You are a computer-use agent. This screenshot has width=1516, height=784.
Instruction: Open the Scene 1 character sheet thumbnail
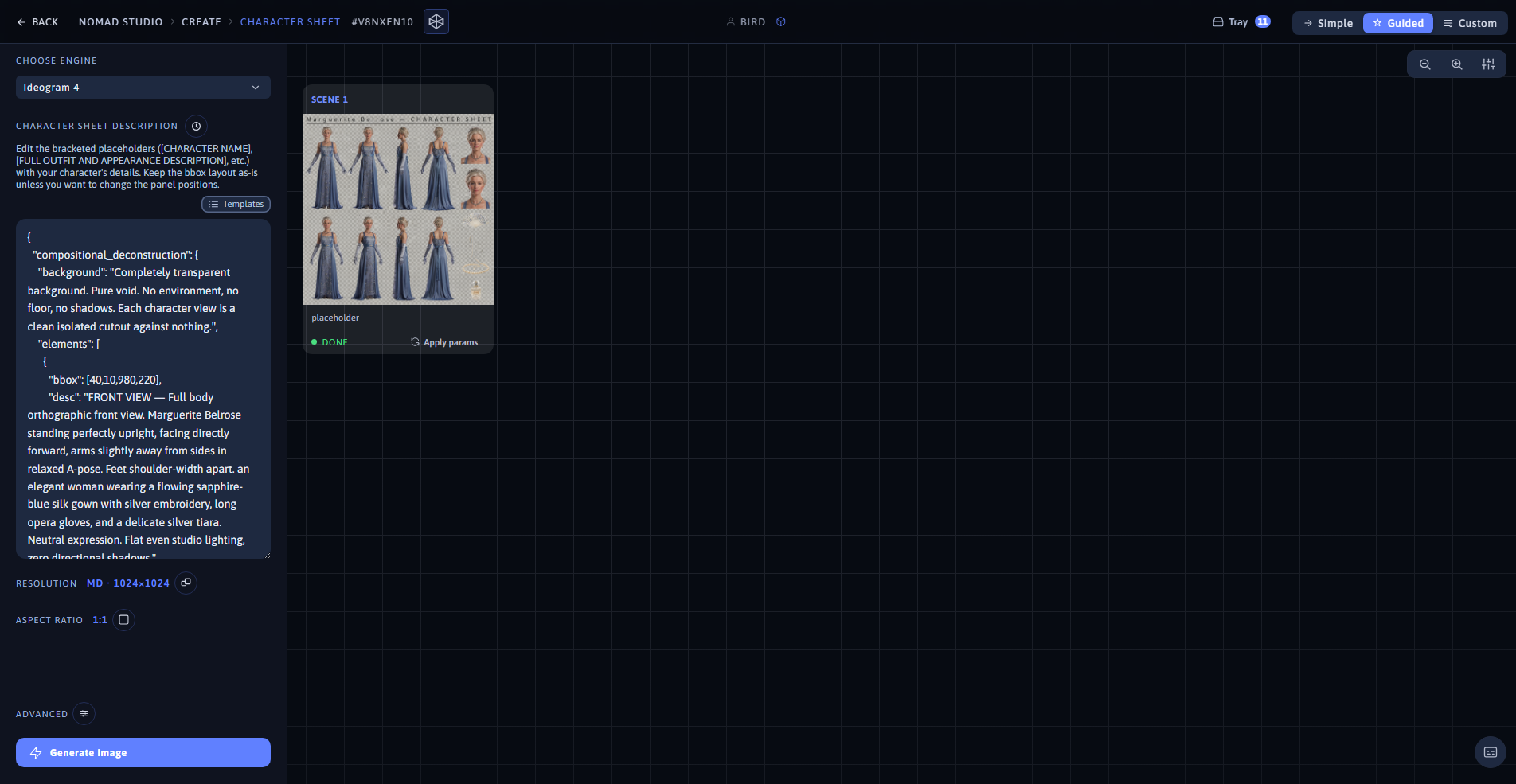coord(398,209)
